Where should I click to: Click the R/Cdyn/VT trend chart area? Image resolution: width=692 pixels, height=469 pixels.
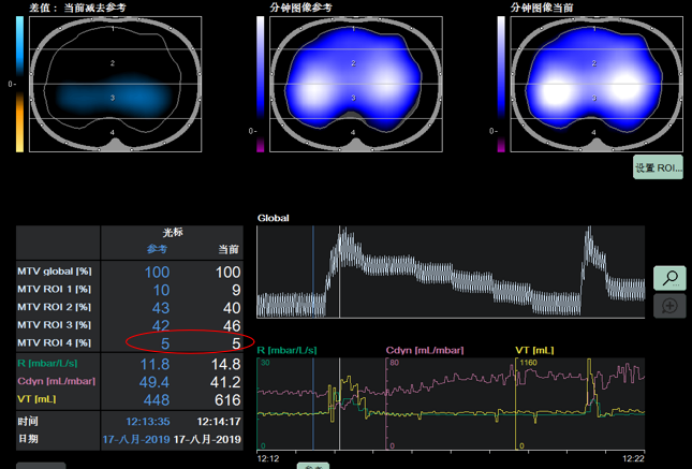[x=451, y=404]
